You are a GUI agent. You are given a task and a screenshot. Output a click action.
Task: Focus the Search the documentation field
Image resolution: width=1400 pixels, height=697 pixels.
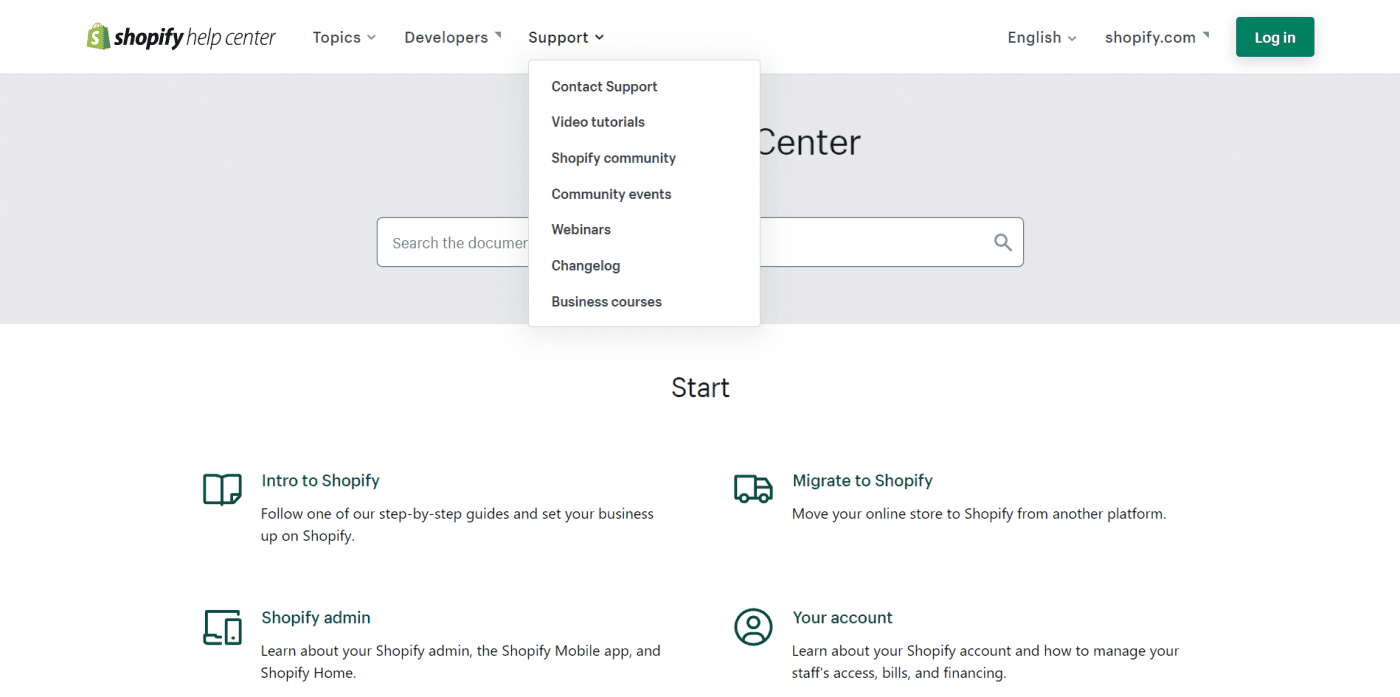(x=700, y=242)
